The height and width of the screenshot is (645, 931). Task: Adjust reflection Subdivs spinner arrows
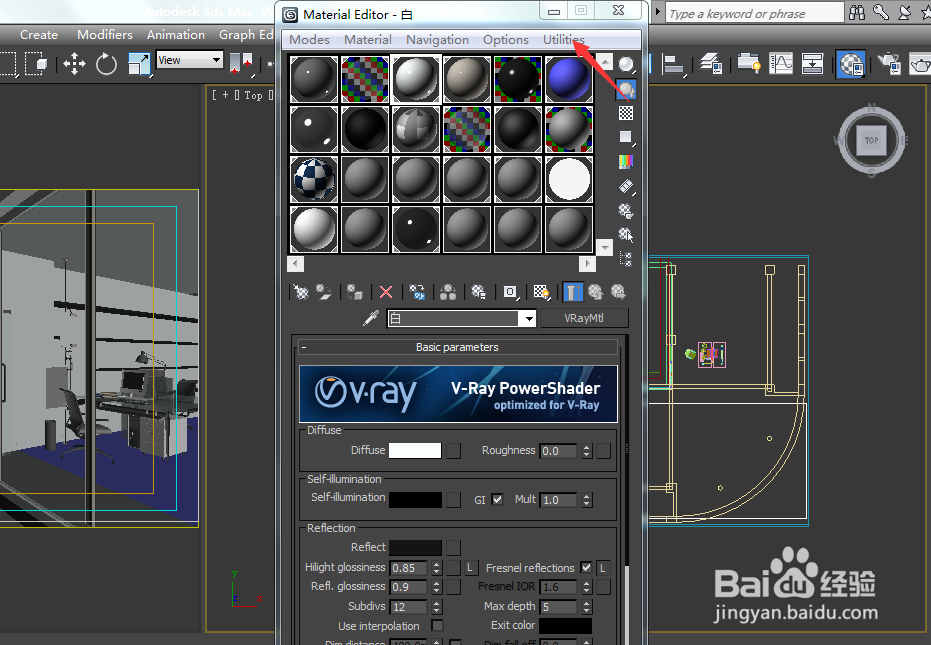[436, 606]
